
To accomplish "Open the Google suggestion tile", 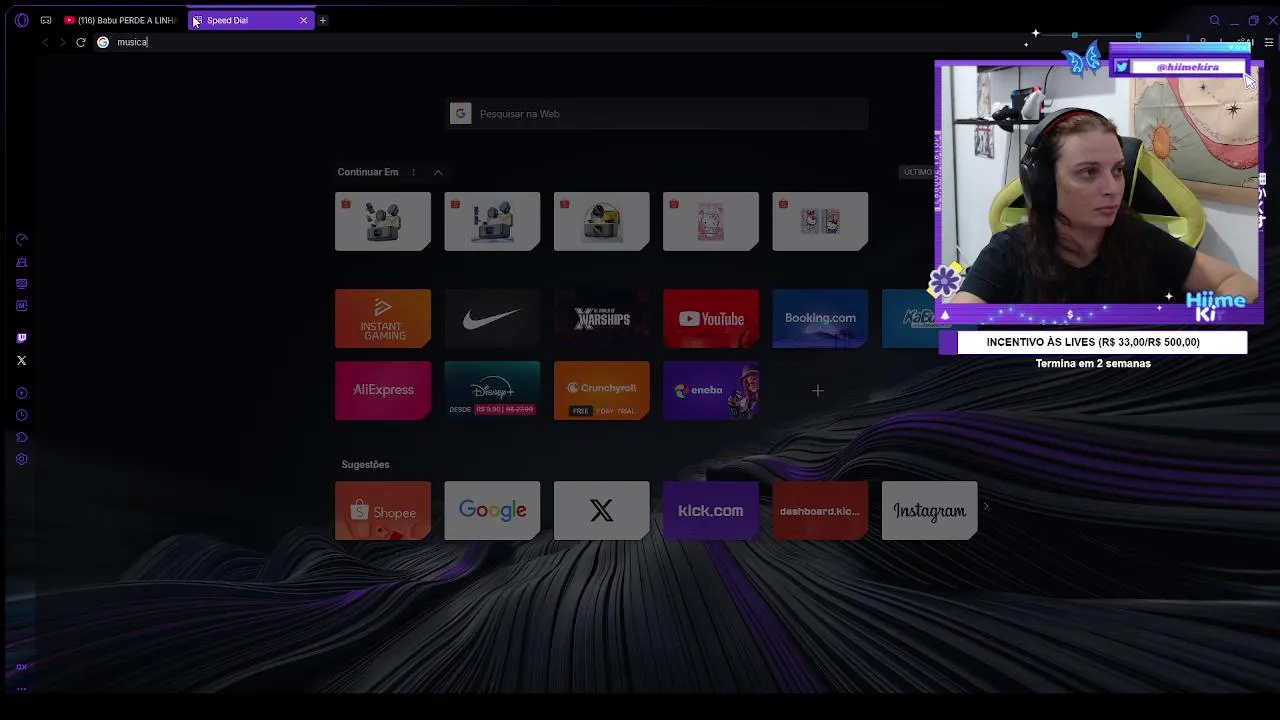I will [x=492, y=511].
